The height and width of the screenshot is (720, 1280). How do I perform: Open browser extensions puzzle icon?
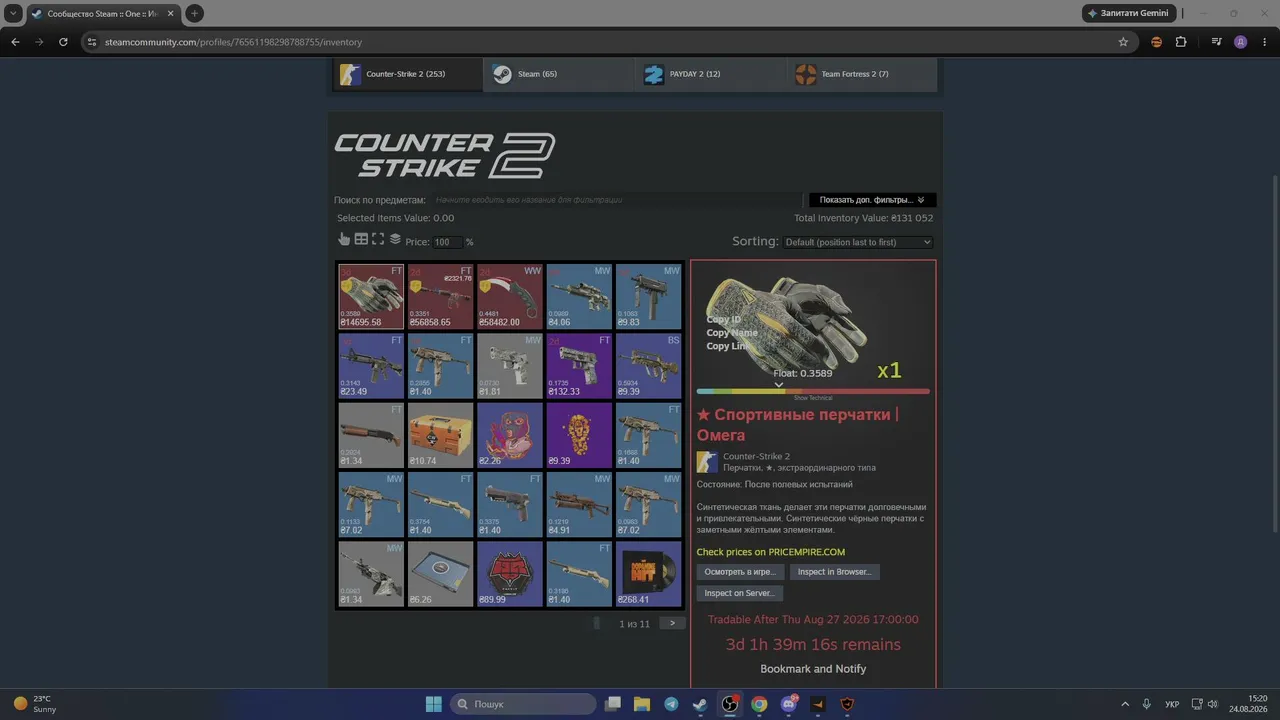(x=1181, y=42)
